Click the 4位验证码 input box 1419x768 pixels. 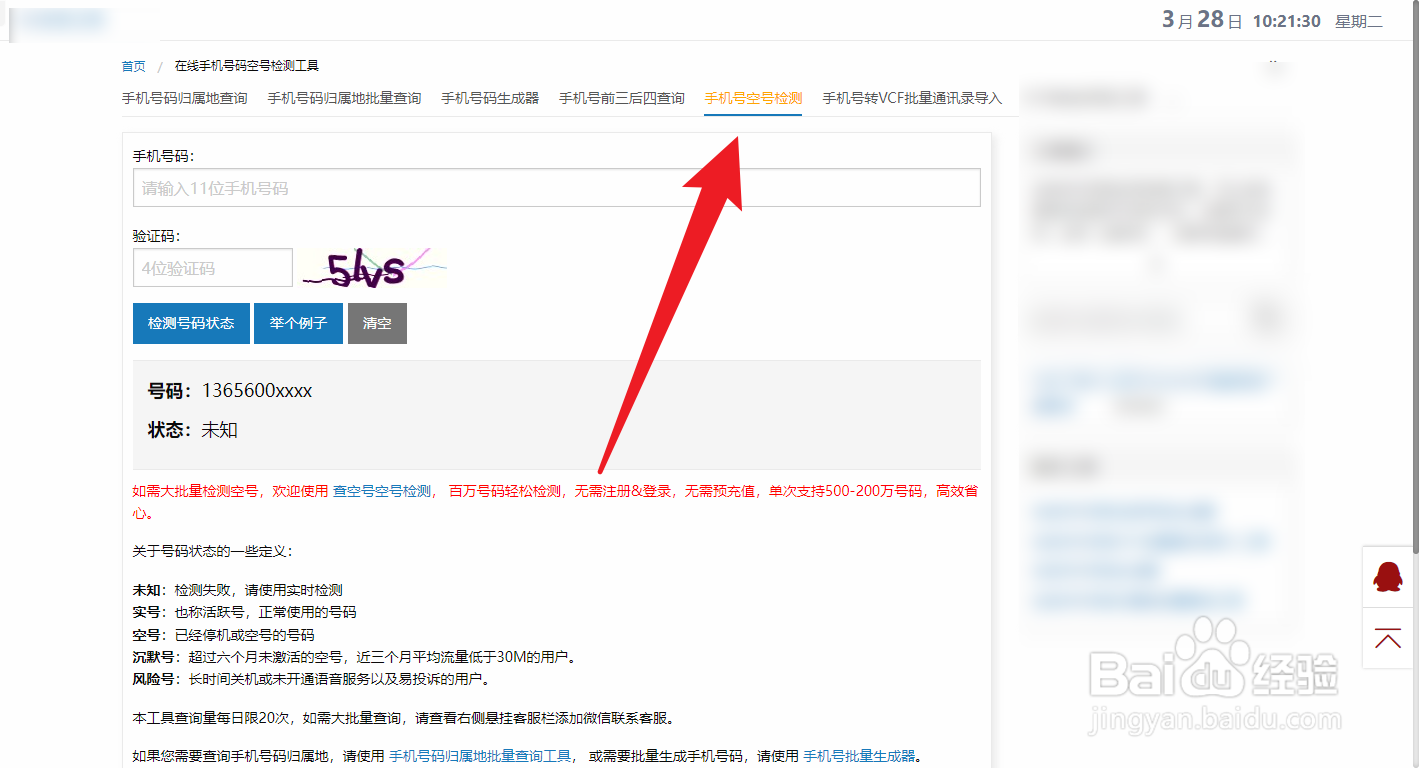[x=213, y=268]
